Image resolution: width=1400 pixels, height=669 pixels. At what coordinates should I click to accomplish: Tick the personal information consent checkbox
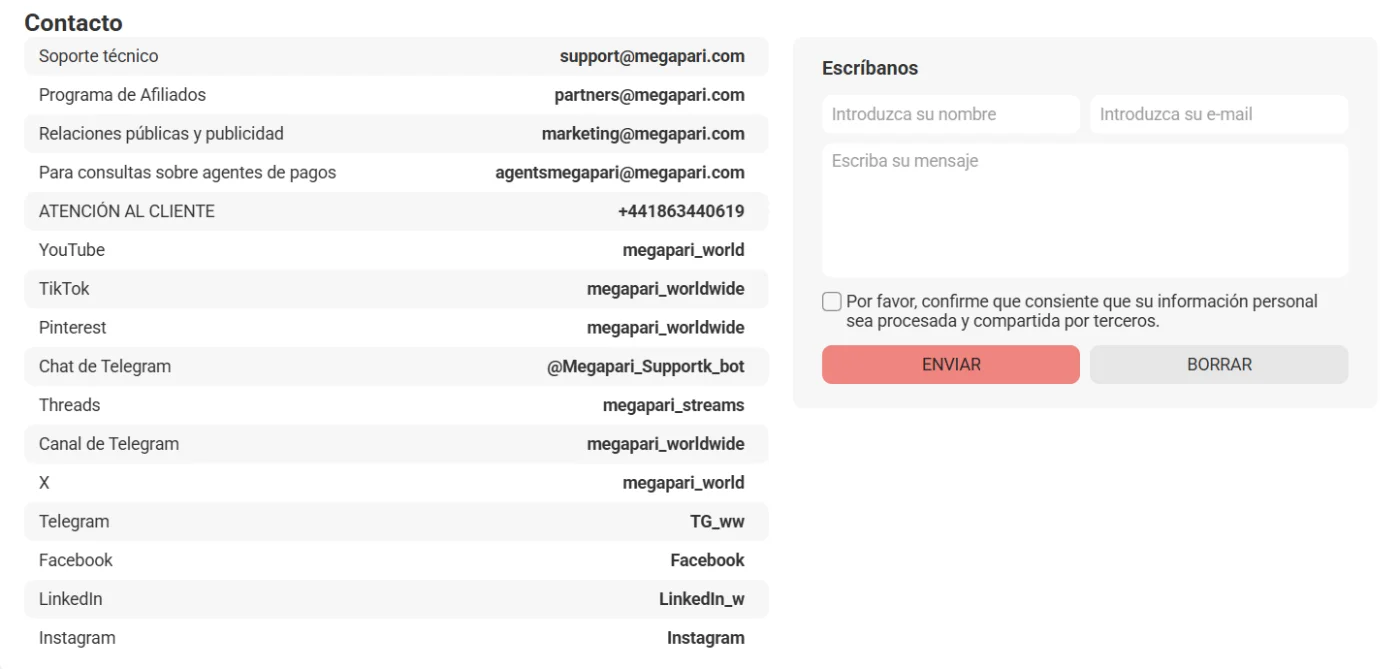point(832,302)
